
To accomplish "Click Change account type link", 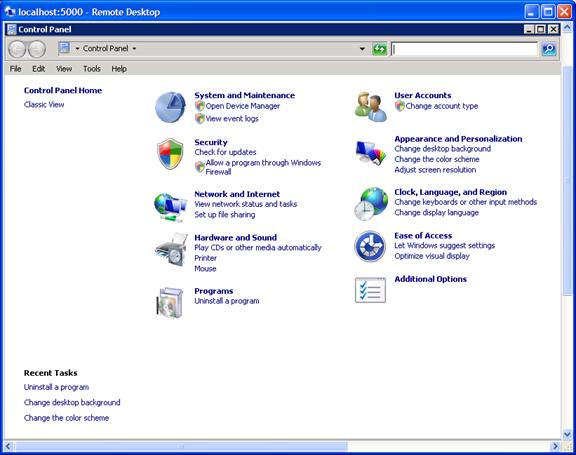I will point(442,106).
